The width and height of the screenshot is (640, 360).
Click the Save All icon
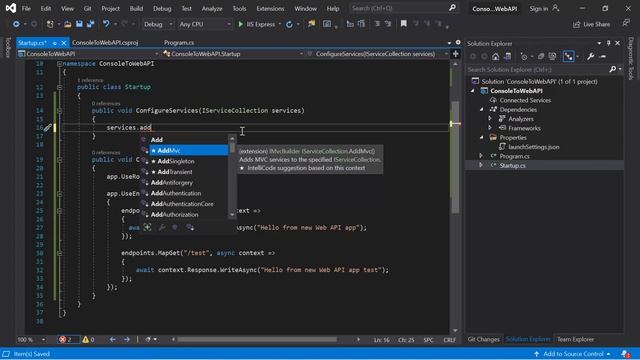(91, 24)
